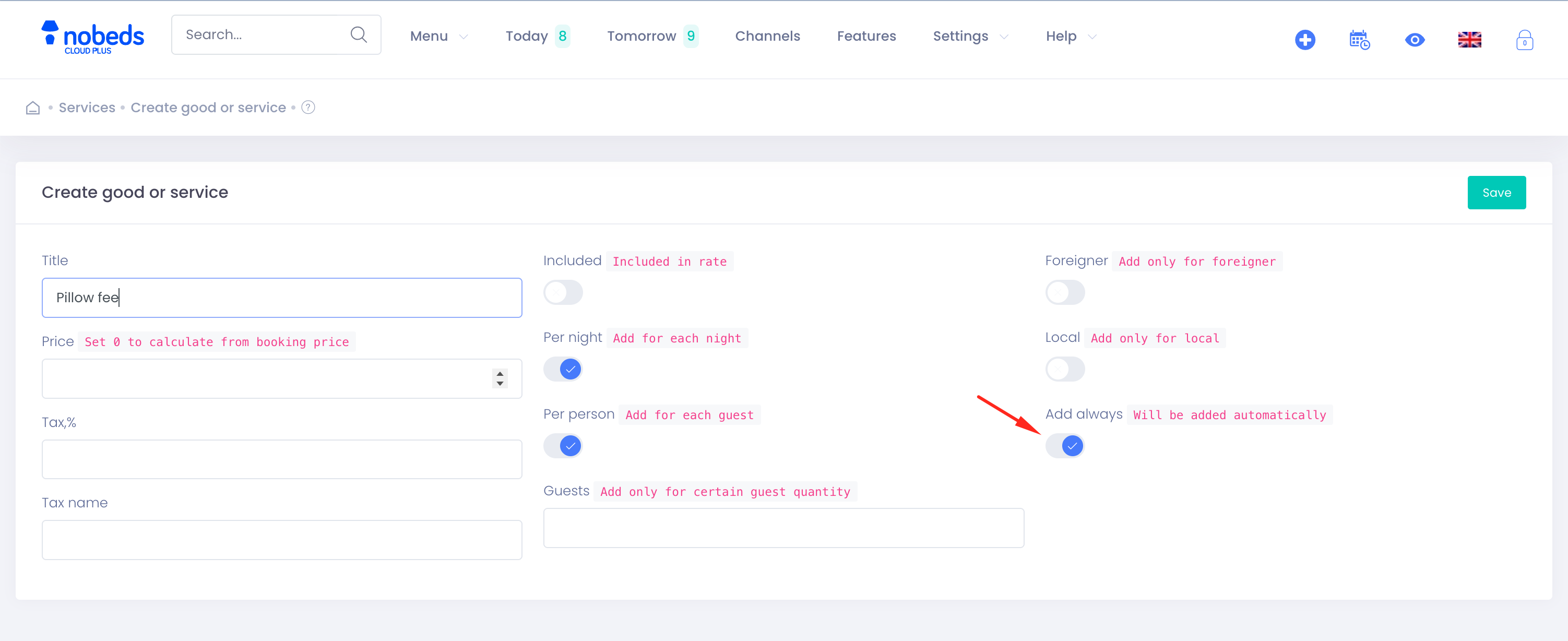
Task: Go to home via breadcrumb house icon
Action: [x=33, y=108]
